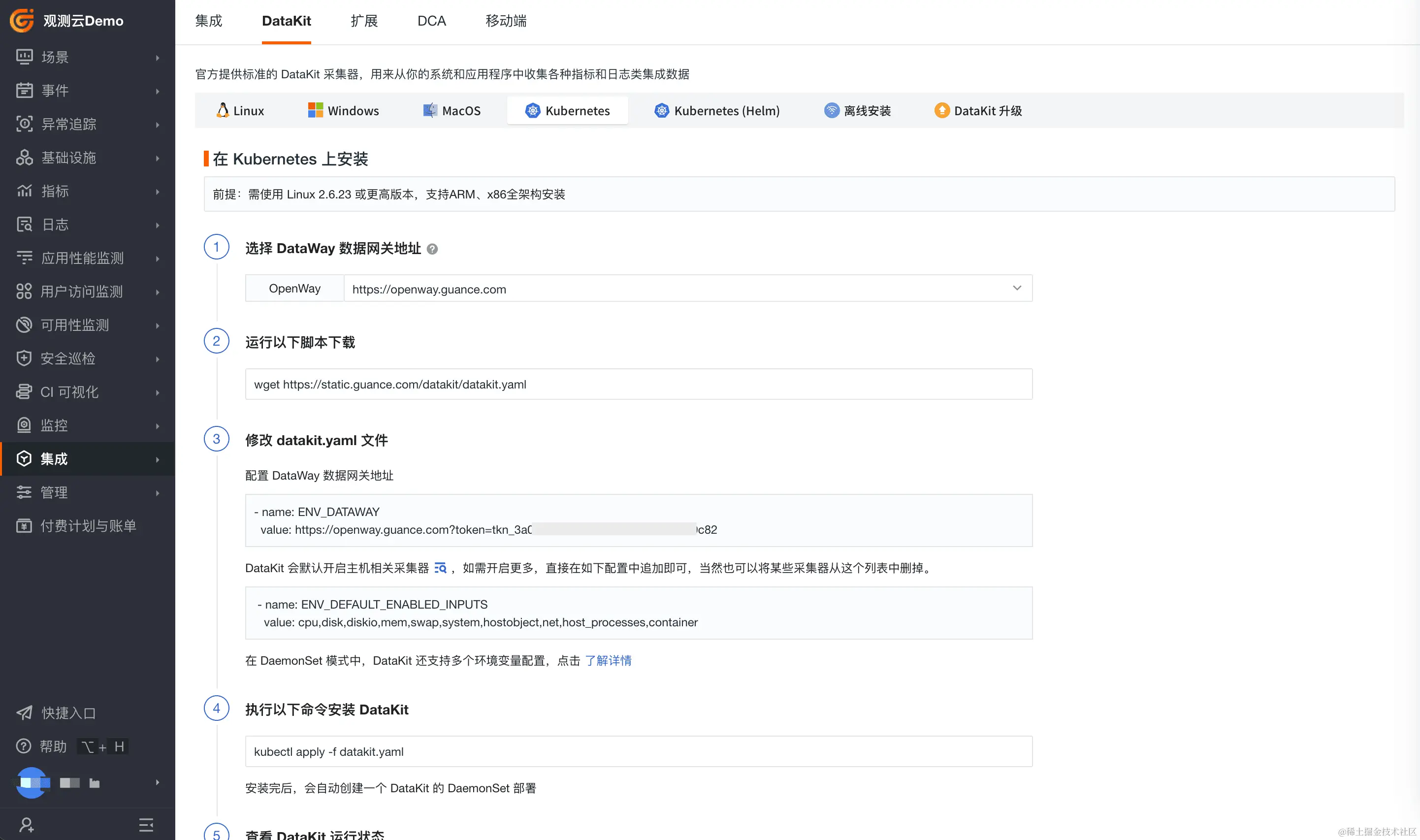
Task: Switch to the Linux install tab
Action: pos(241,111)
